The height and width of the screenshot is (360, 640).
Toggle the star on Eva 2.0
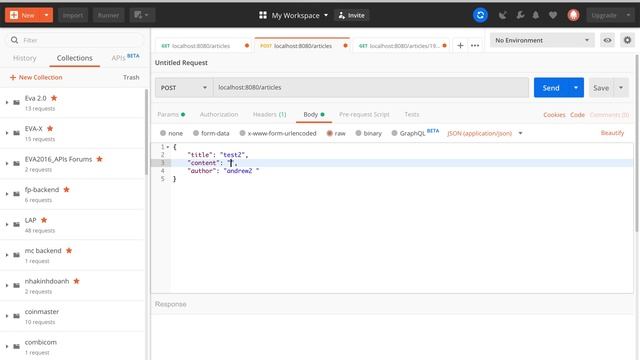(54, 98)
